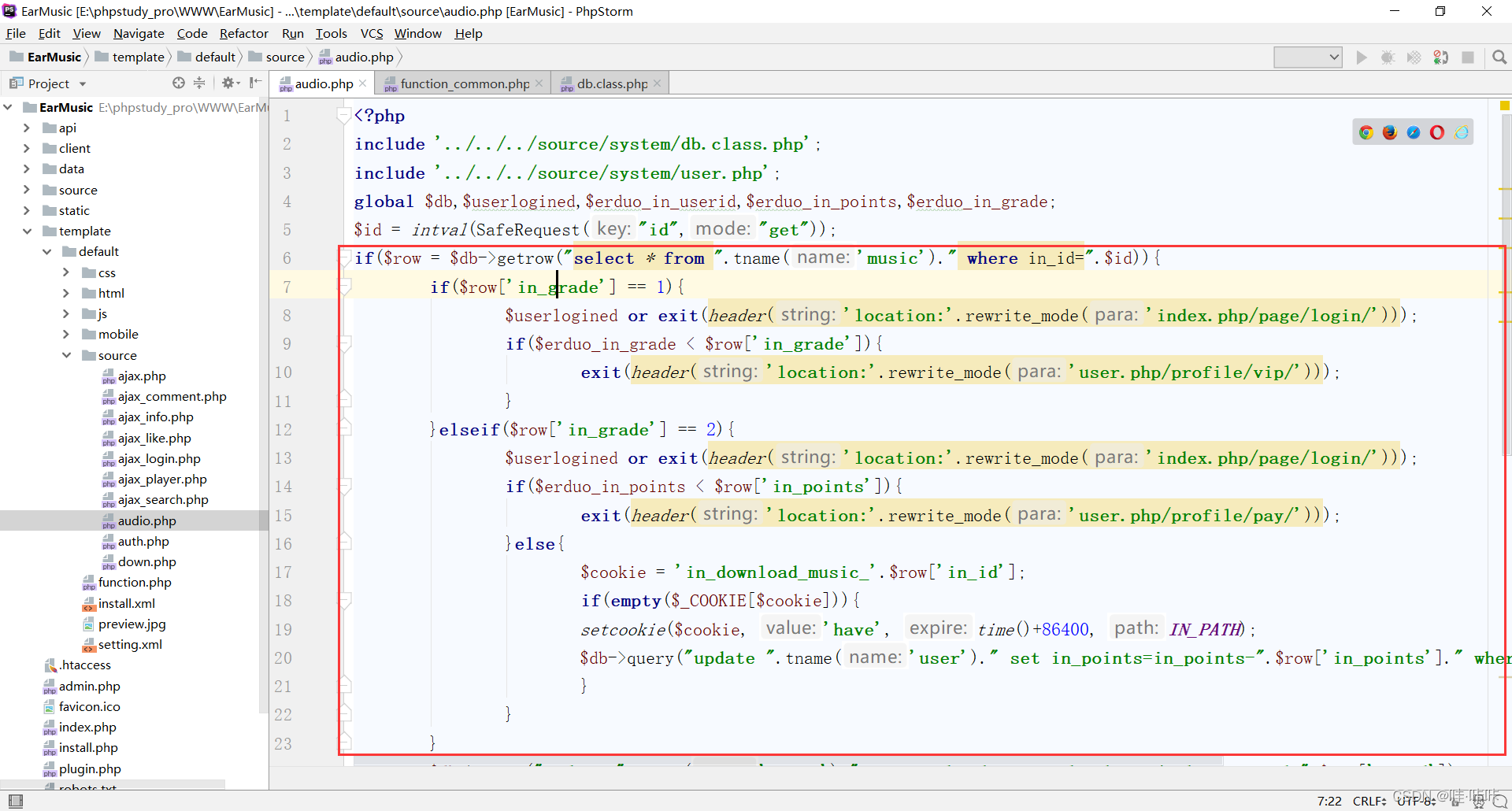Click cursor position 7:22 in status bar
The image size is (1512, 811).
1329,801
